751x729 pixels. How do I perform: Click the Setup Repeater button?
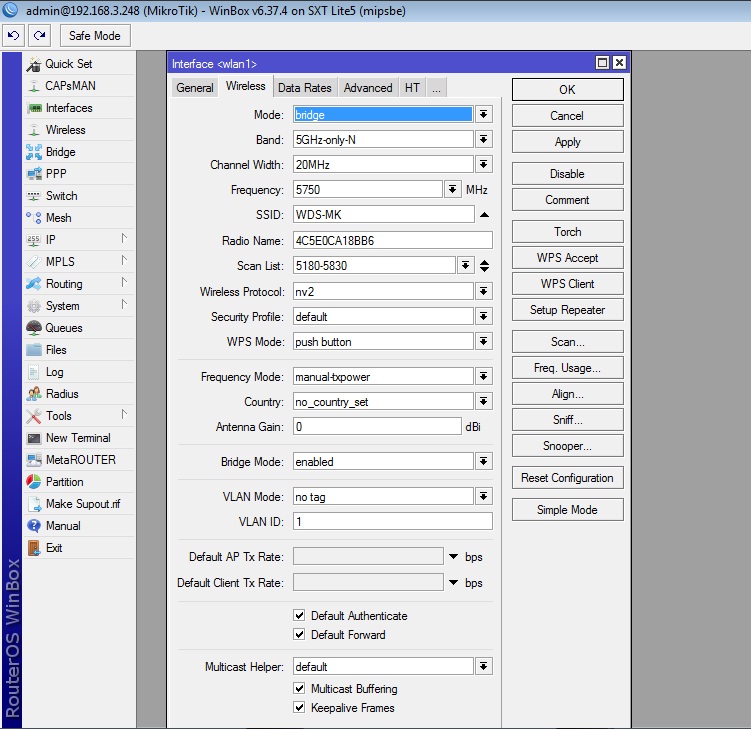click(x=568, y=310)
